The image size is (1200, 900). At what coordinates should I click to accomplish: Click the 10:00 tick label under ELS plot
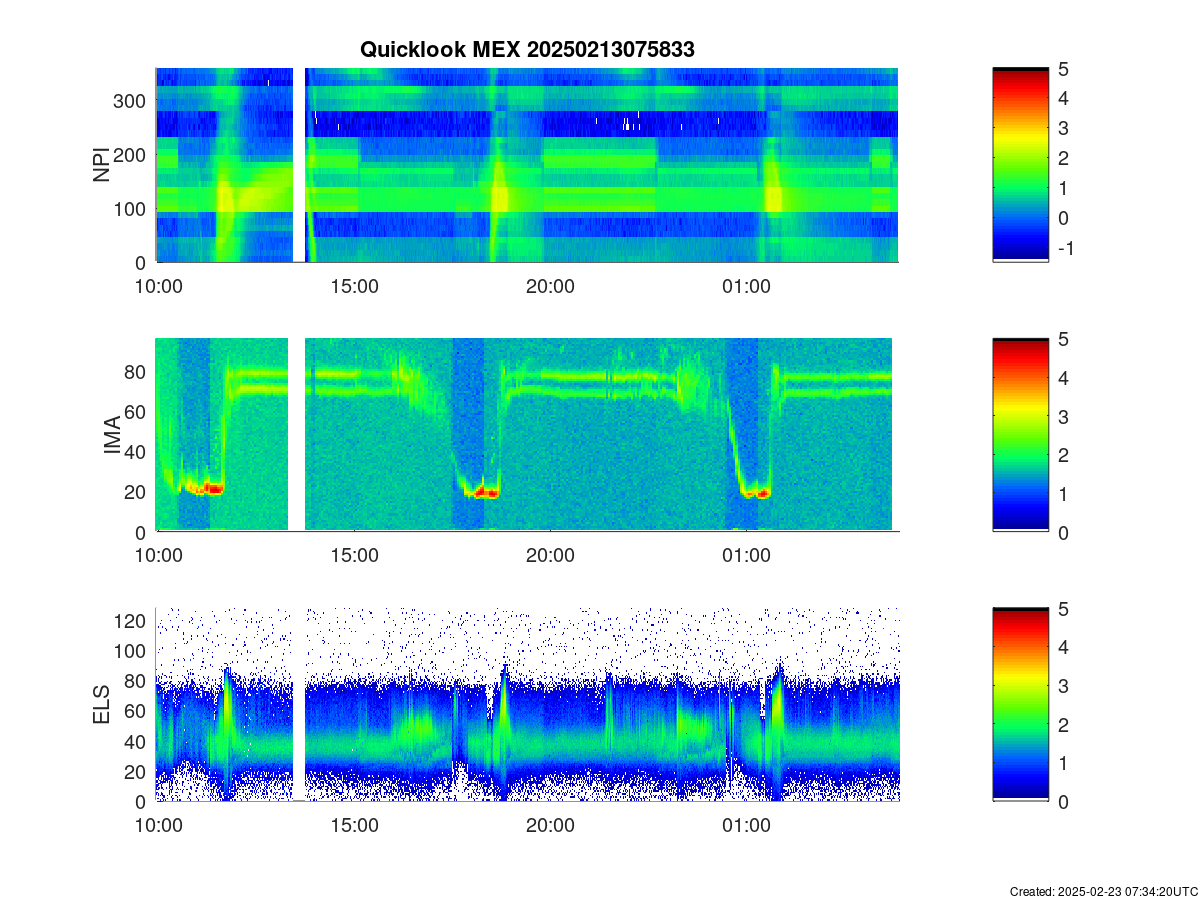coord(157,825)
